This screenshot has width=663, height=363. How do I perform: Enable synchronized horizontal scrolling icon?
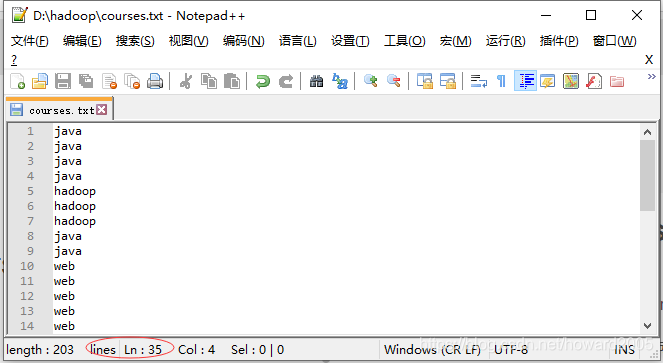[448, 81]
